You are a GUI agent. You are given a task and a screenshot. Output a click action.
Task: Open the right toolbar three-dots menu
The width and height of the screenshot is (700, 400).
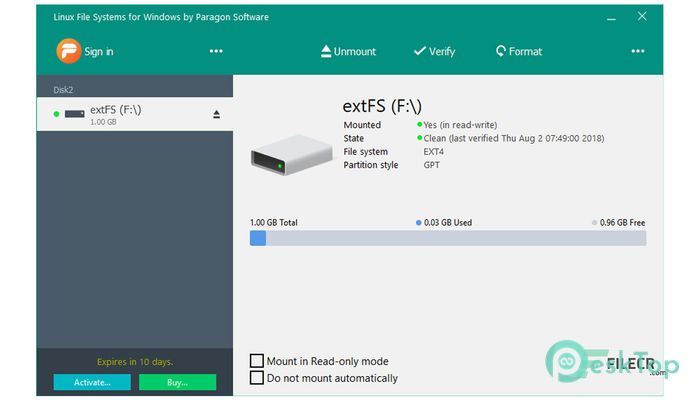(x=638, y=51)
